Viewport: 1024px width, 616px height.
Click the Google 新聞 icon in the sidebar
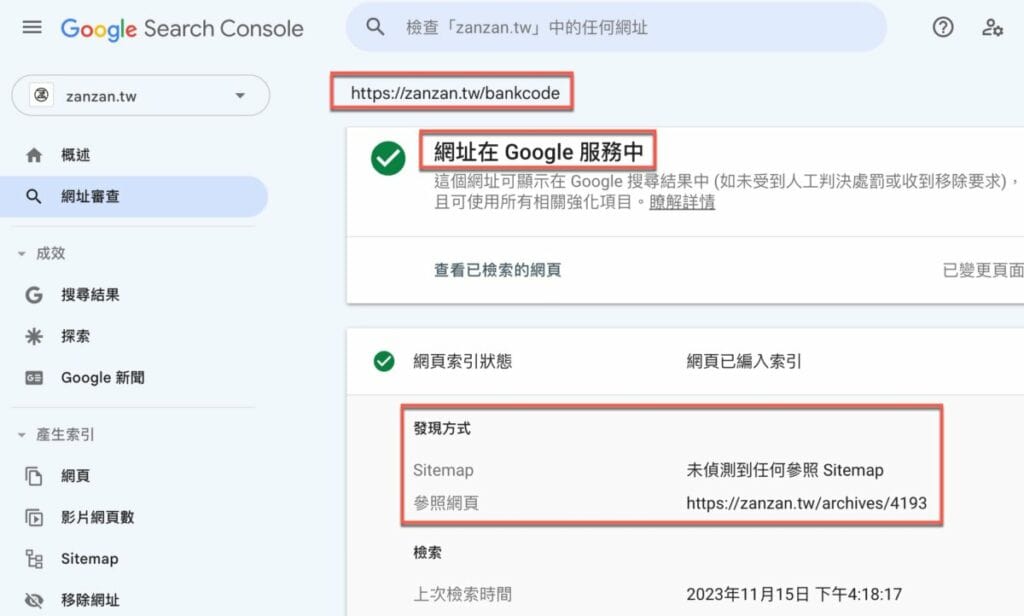[34, 378]
